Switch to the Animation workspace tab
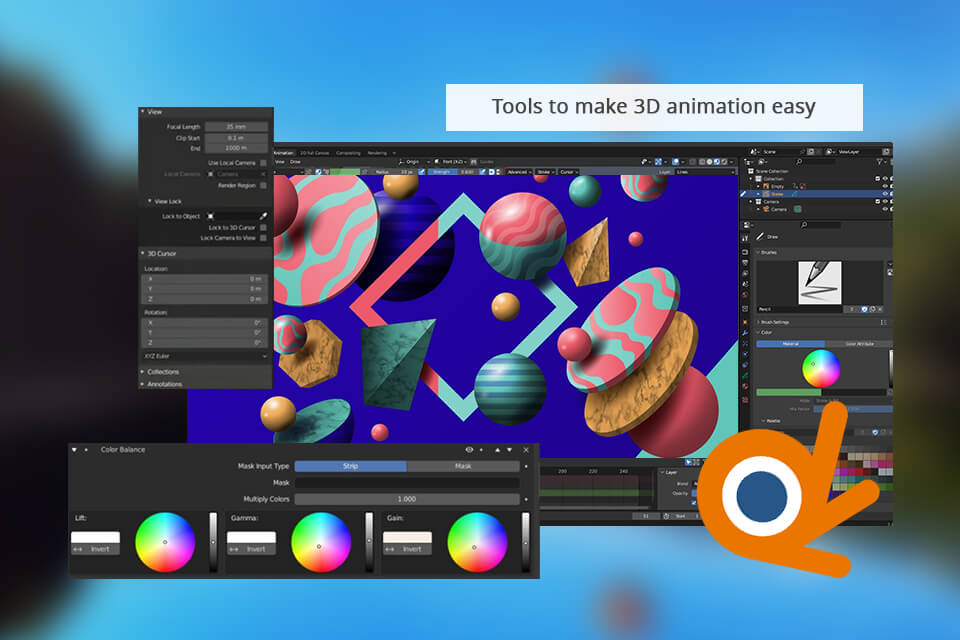The image size is (960, 640). (283, 153)
